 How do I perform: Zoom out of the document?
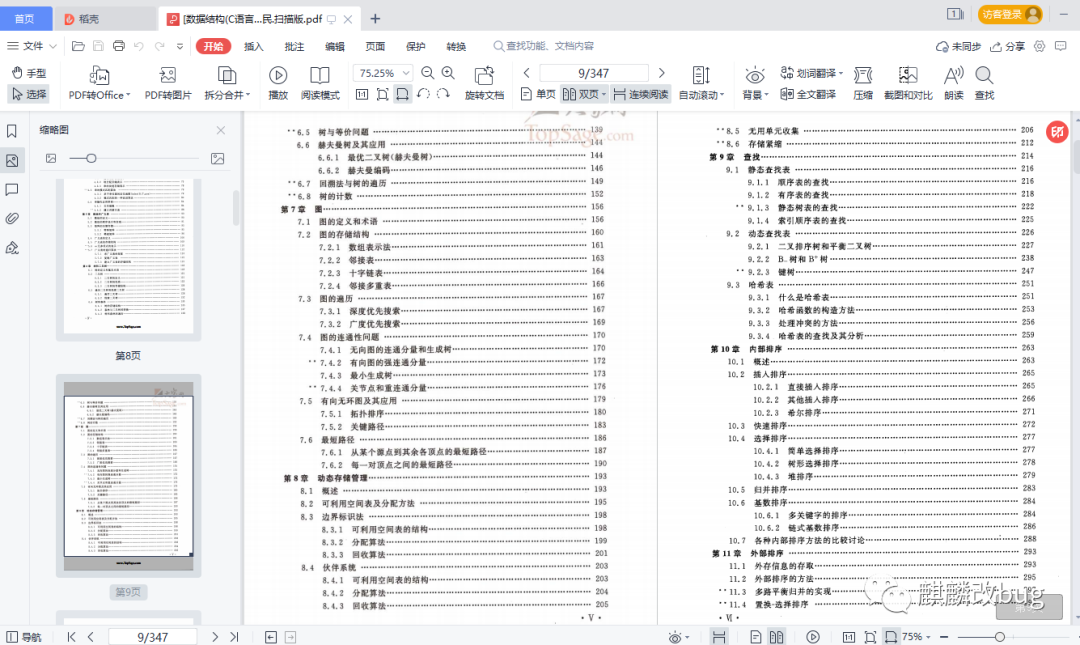tap(428, 73)
